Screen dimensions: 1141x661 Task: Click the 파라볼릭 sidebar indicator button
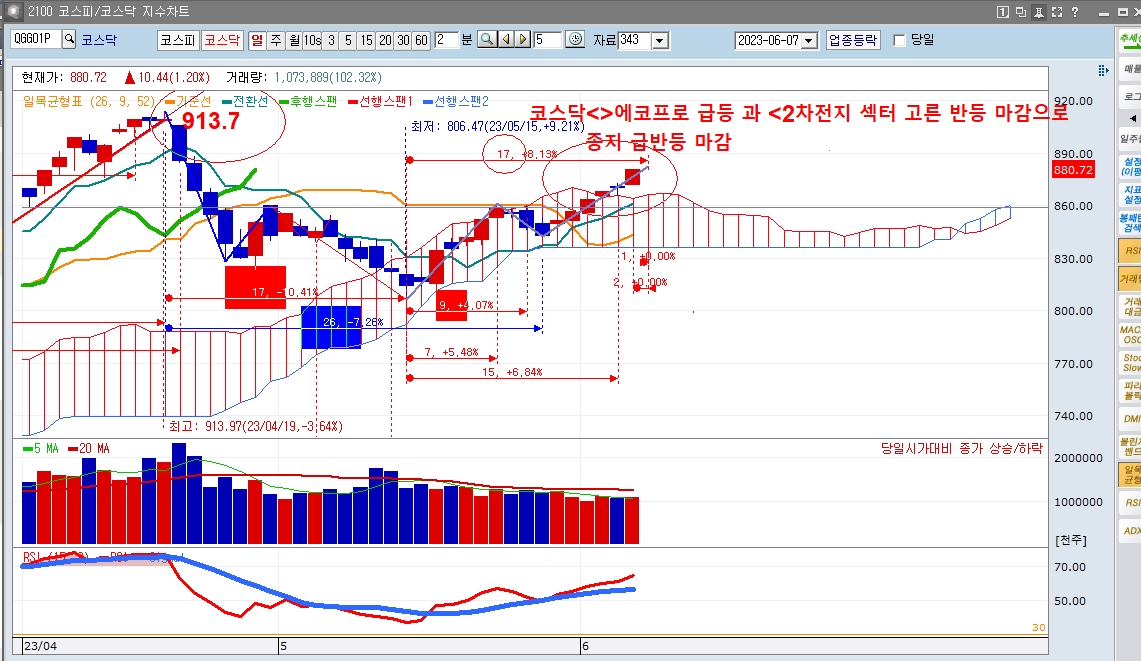click(1130, 390)
